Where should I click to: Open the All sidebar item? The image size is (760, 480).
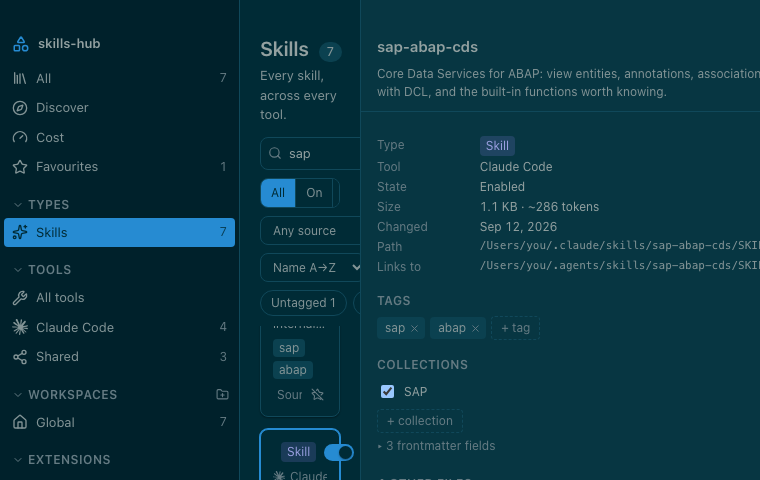pyautogui.click(x=119, y=78)
